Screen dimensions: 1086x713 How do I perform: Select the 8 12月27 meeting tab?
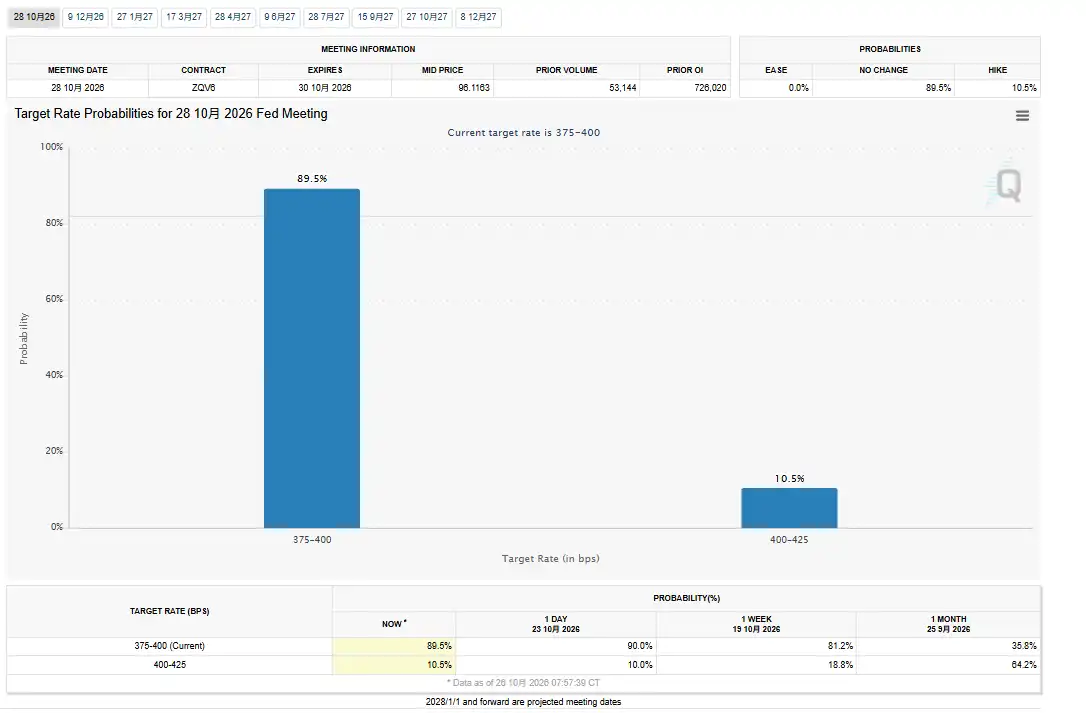[479, 17]
